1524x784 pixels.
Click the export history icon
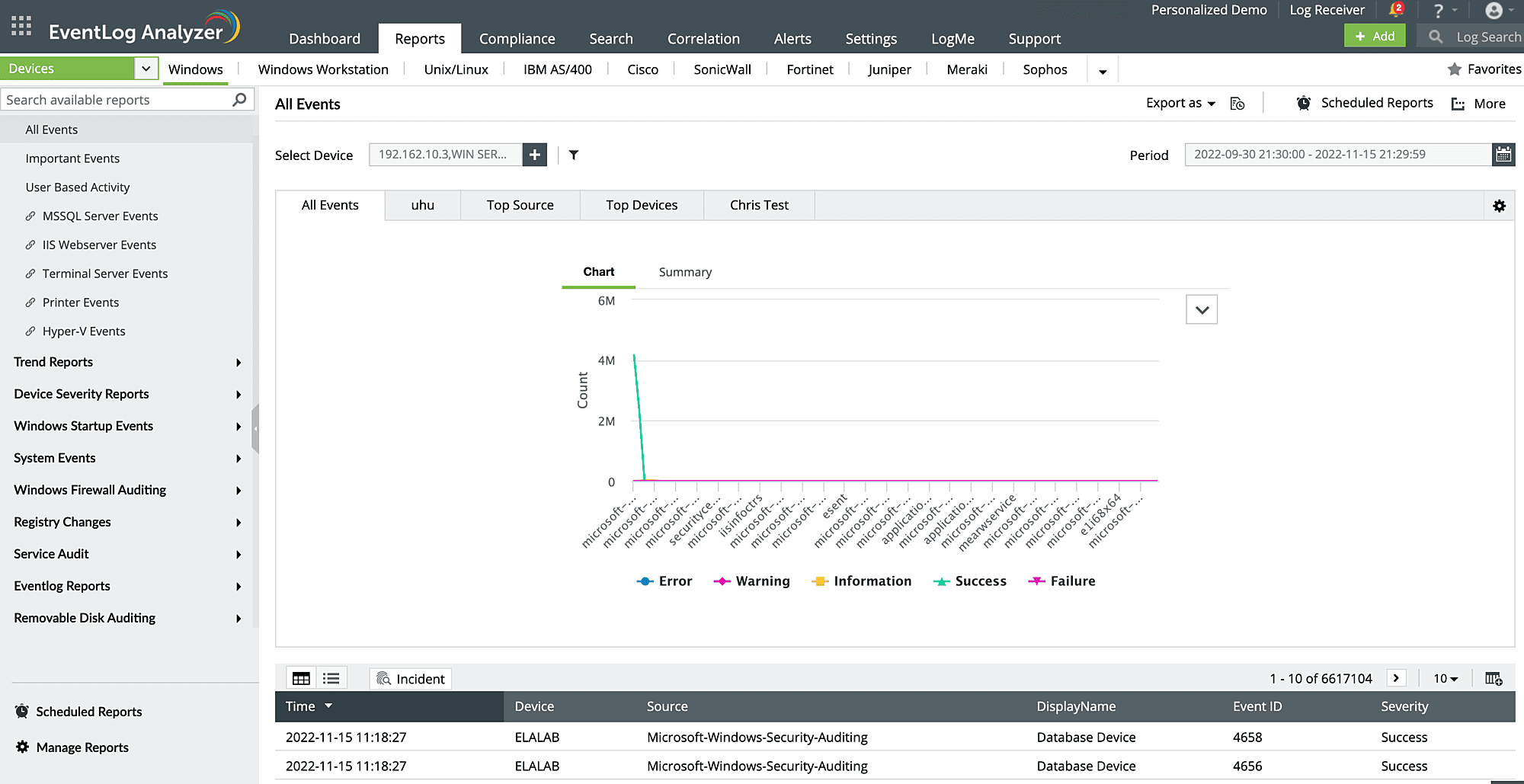(x=1237, y=104)
